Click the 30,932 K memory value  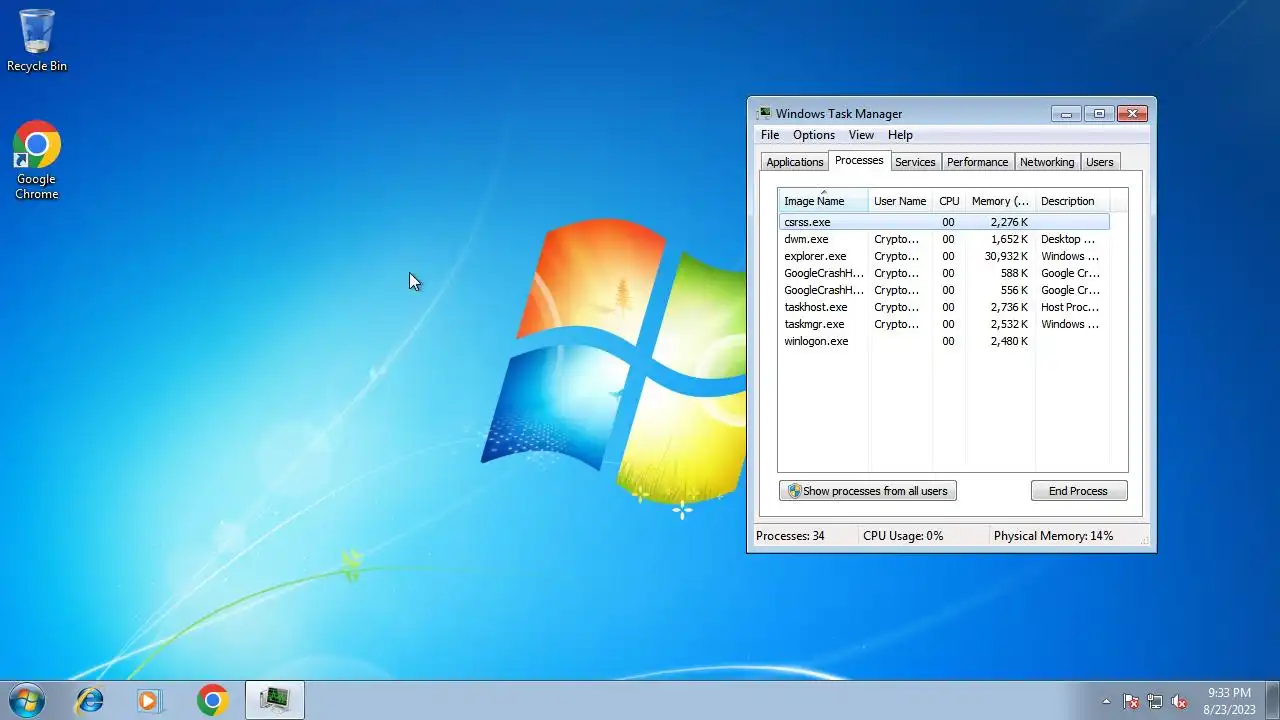tap(1006, 256)
